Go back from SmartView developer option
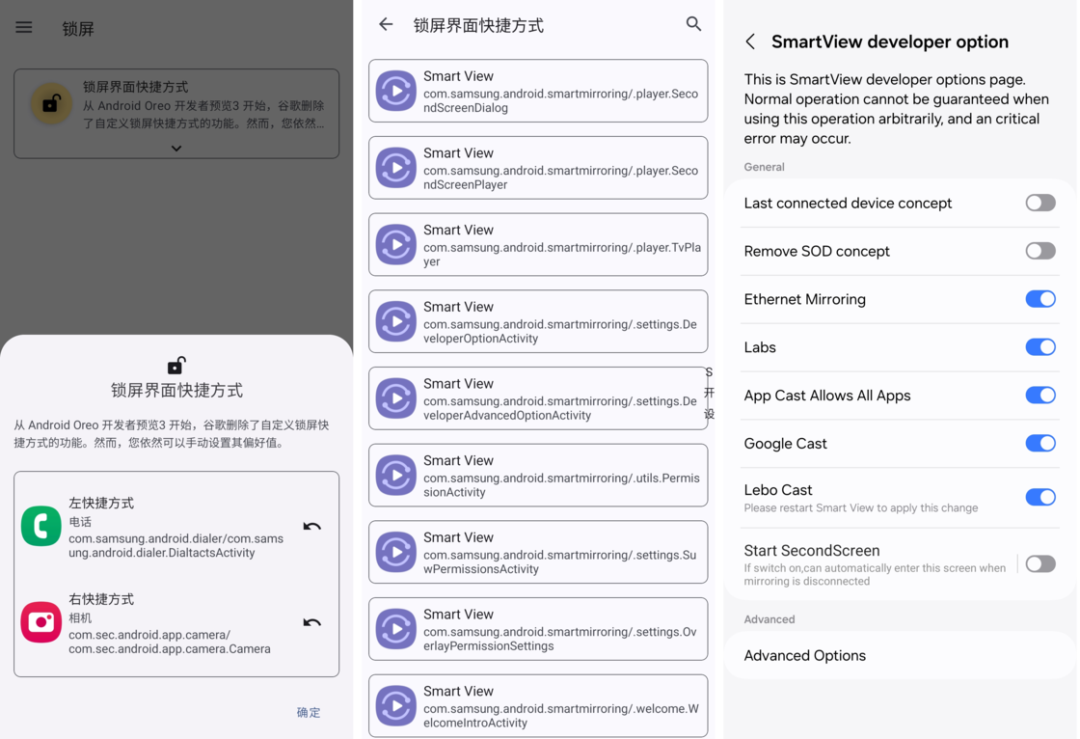 pyautogui.click(x=751, y=42)
